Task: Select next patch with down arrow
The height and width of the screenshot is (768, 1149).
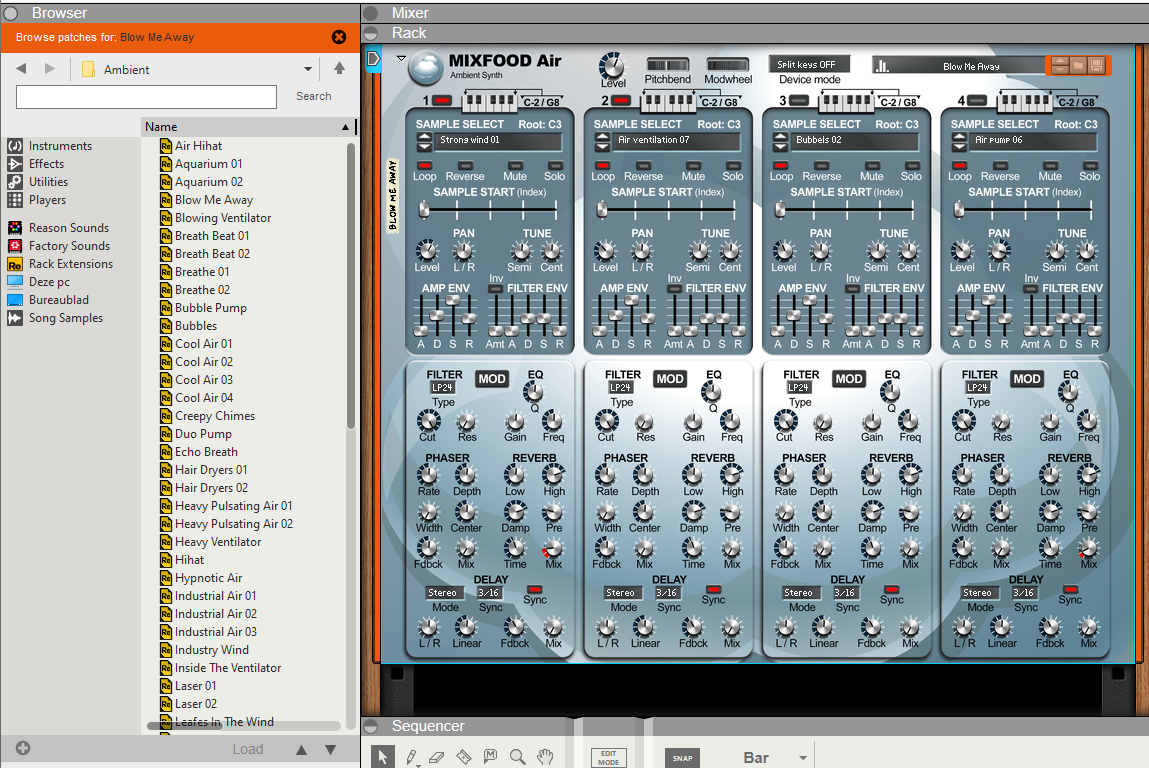Action: click(x=330, y=749)
